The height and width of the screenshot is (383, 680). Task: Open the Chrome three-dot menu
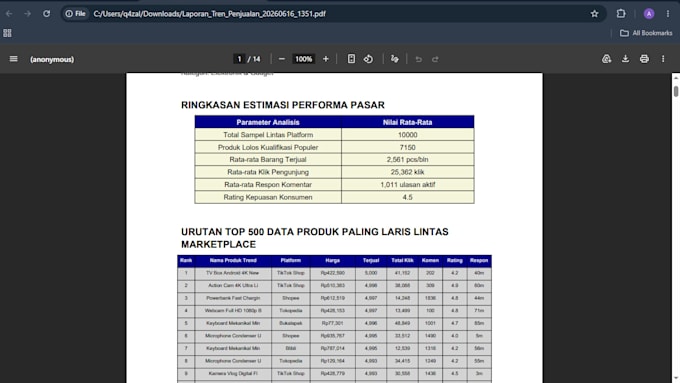(x=668, y=14)
